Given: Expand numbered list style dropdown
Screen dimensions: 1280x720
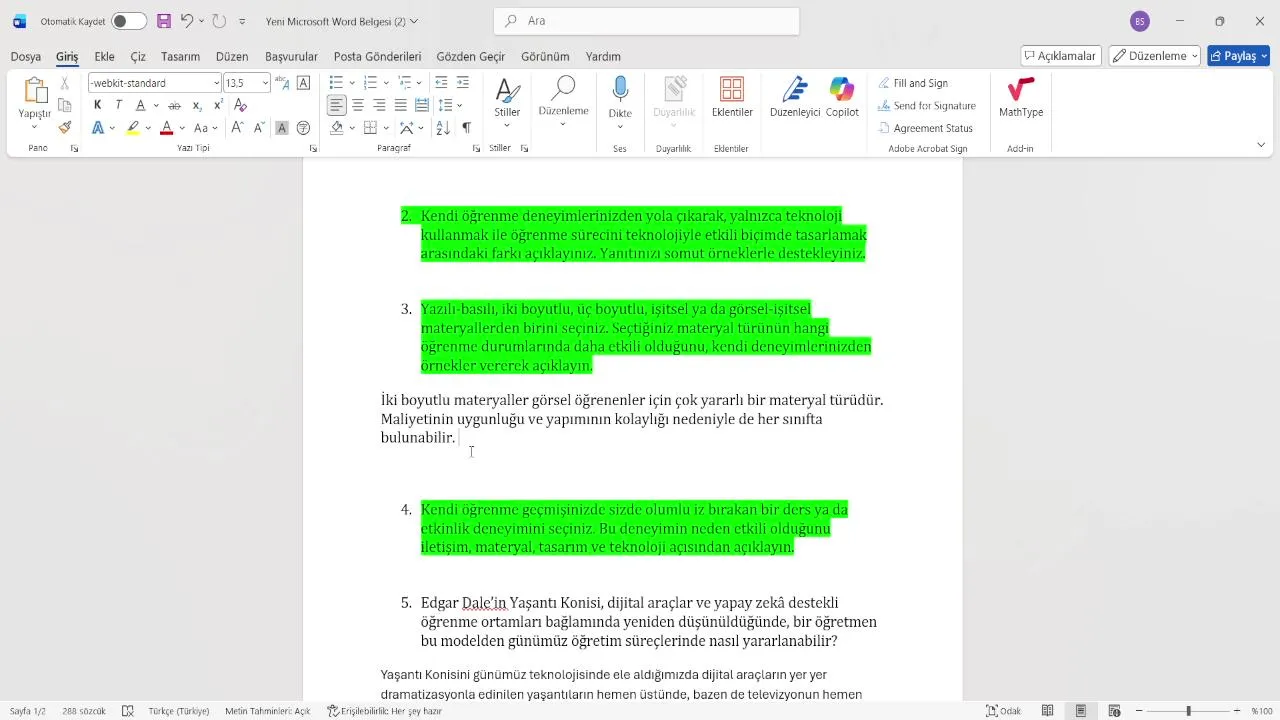Looking at the screenshot, I should click(x=385, y=82).
